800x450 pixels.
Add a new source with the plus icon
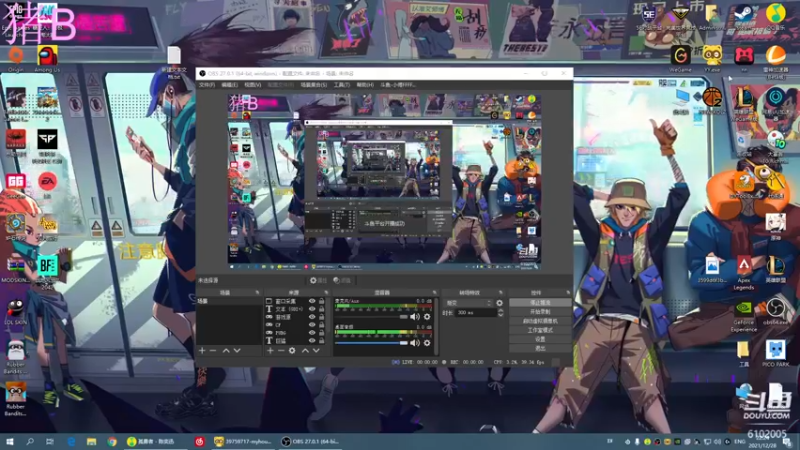pyautogui.click(x=270, y=351)
